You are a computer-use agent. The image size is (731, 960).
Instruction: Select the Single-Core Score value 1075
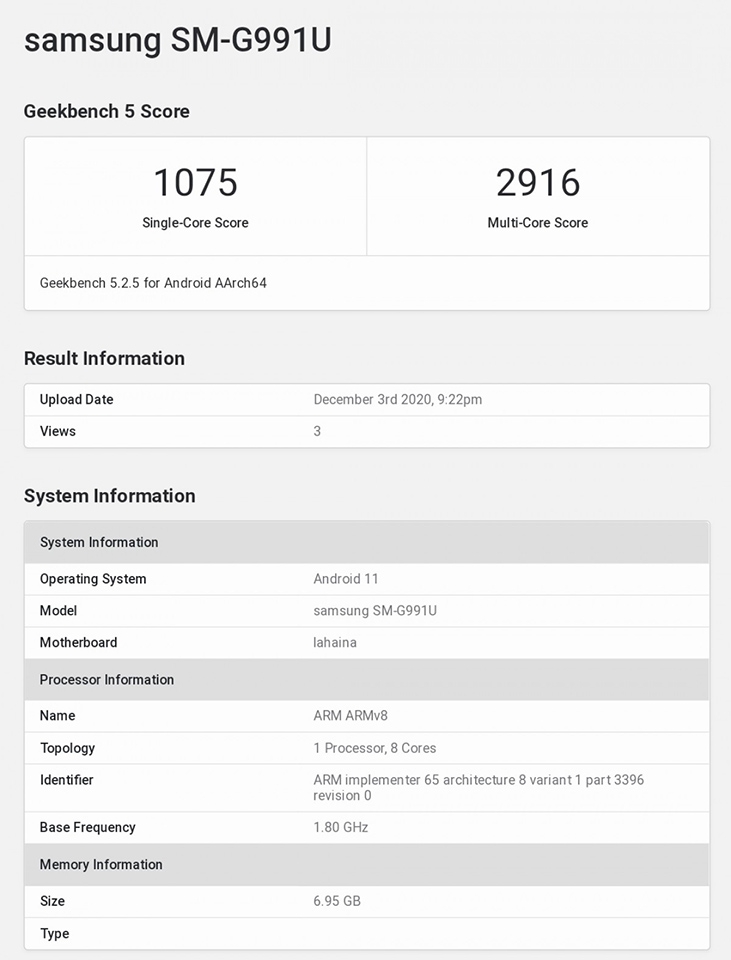click(x=195, y=183)
